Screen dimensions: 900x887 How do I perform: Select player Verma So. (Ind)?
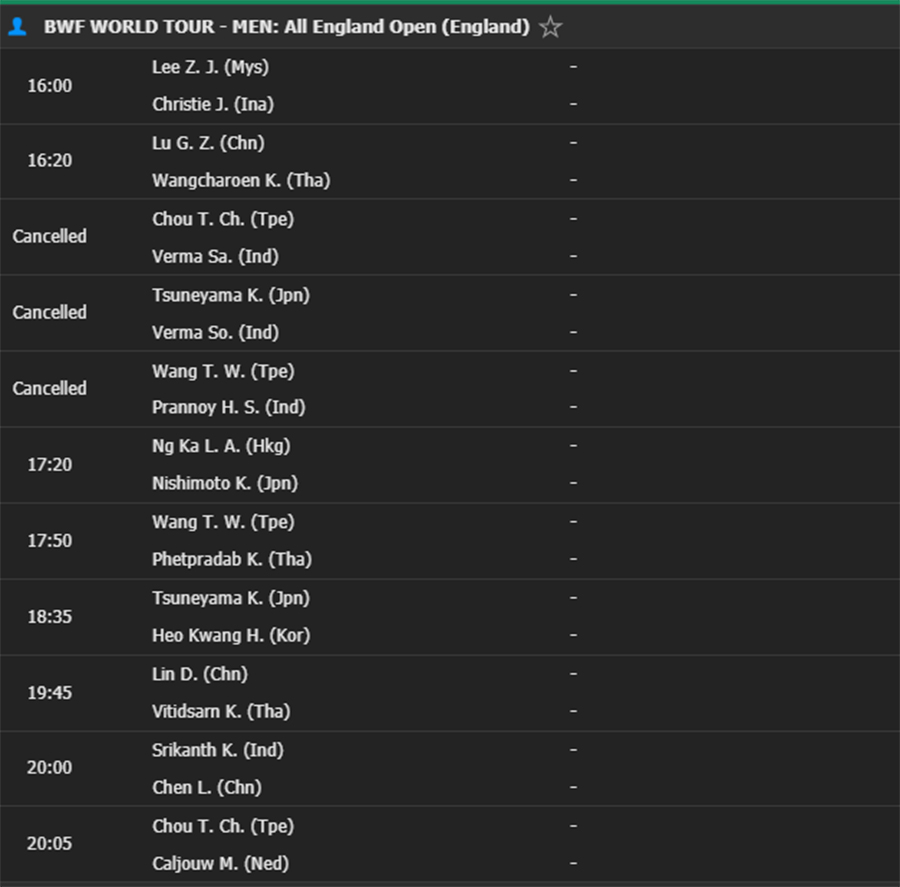pyautogui.click(x=215, y=332)
